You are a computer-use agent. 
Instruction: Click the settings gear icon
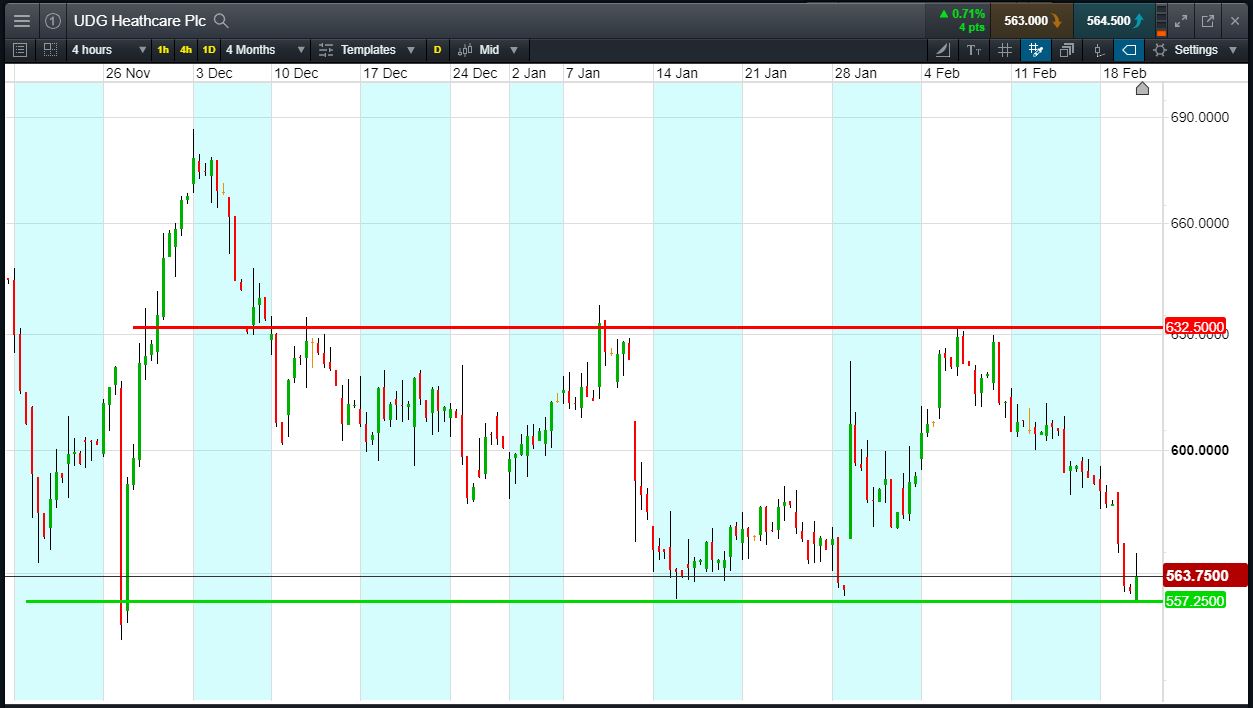tap(1160, 49)
